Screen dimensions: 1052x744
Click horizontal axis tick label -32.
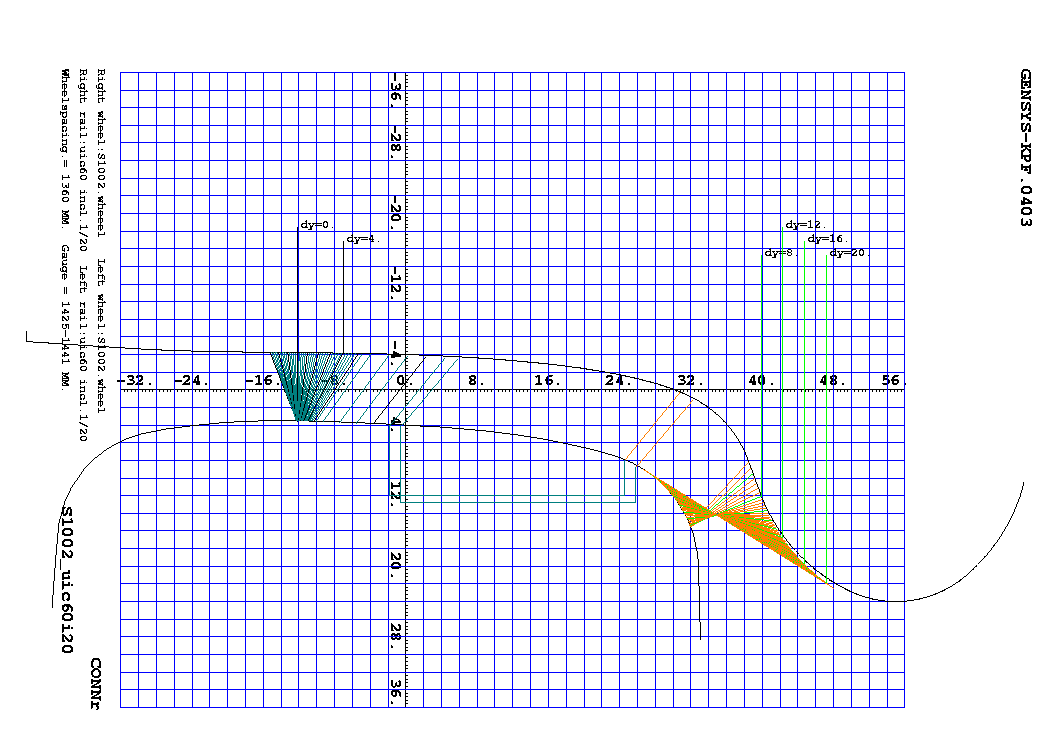pos(134,380)
